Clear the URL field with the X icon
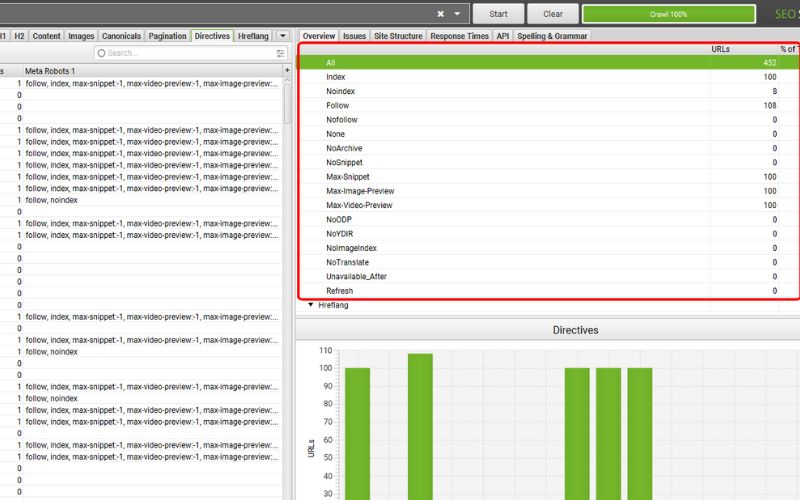The width and height of the screenshot is (800, 500). point(440,14)
